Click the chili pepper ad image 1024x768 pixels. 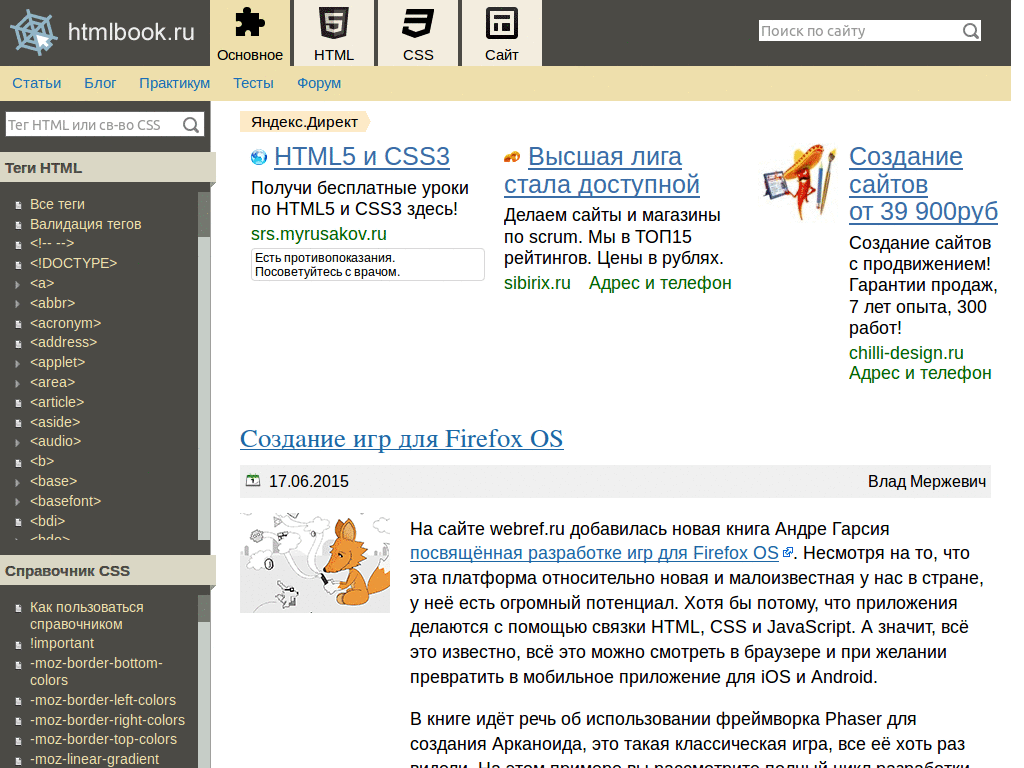tap(800, 182)
